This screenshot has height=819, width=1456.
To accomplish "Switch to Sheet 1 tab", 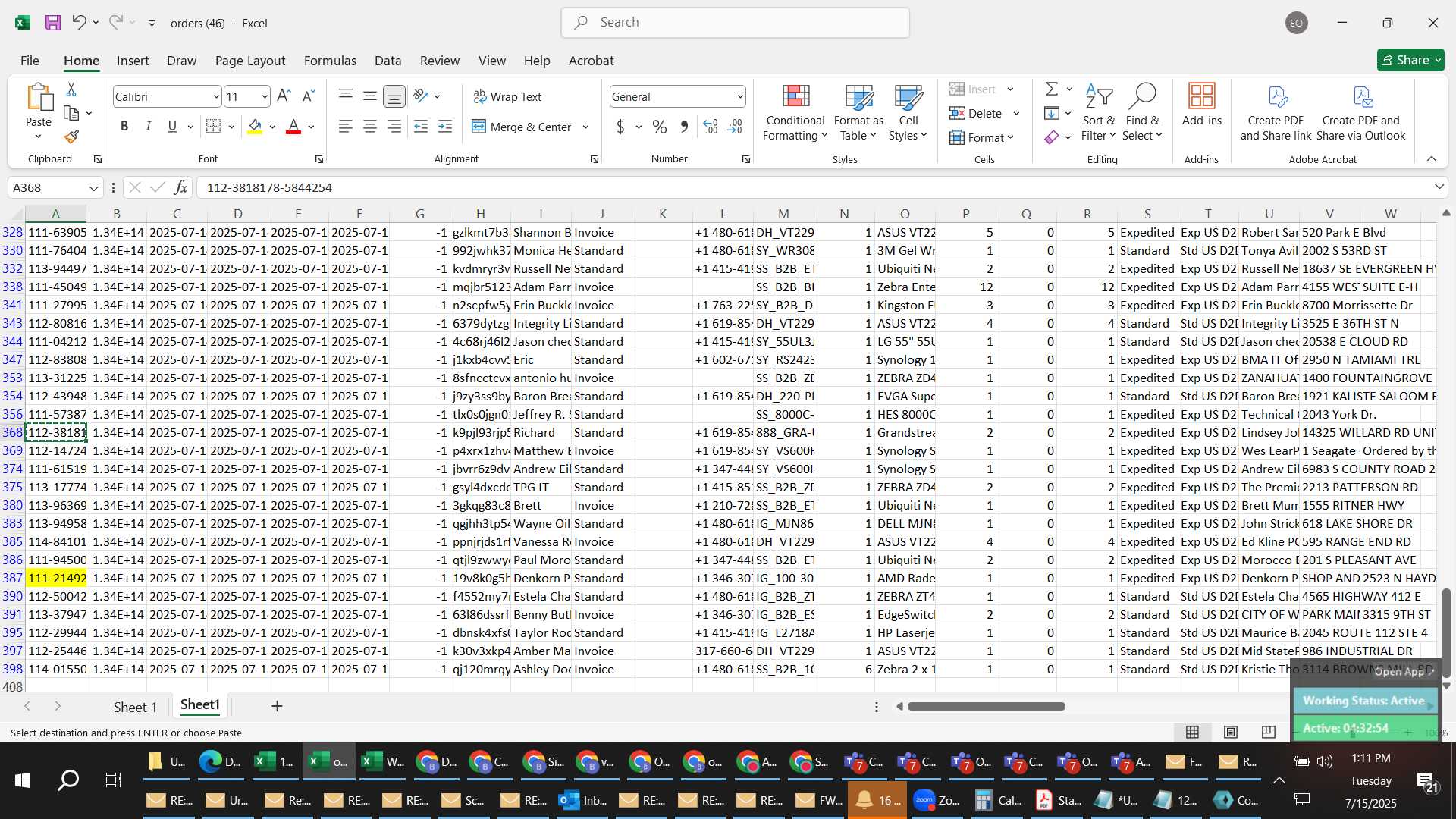I will point(135,707).
